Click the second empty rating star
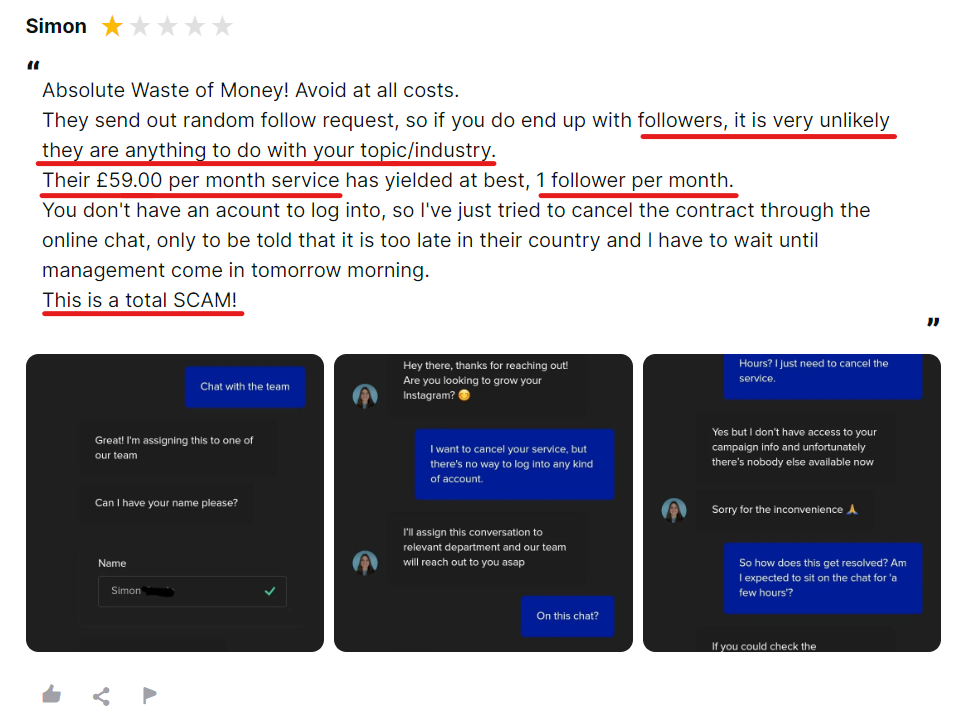Viewport: 977px width, 712px height. point(140,26)
